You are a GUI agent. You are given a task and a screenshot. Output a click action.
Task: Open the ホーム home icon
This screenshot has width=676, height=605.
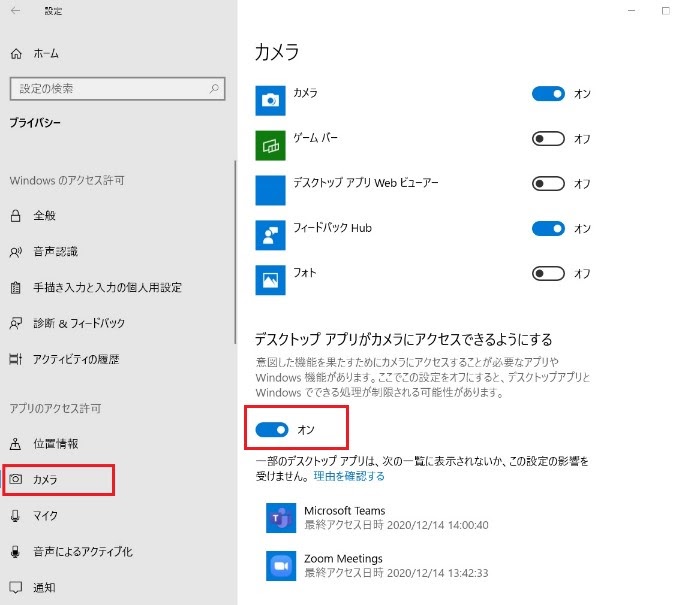16,54
